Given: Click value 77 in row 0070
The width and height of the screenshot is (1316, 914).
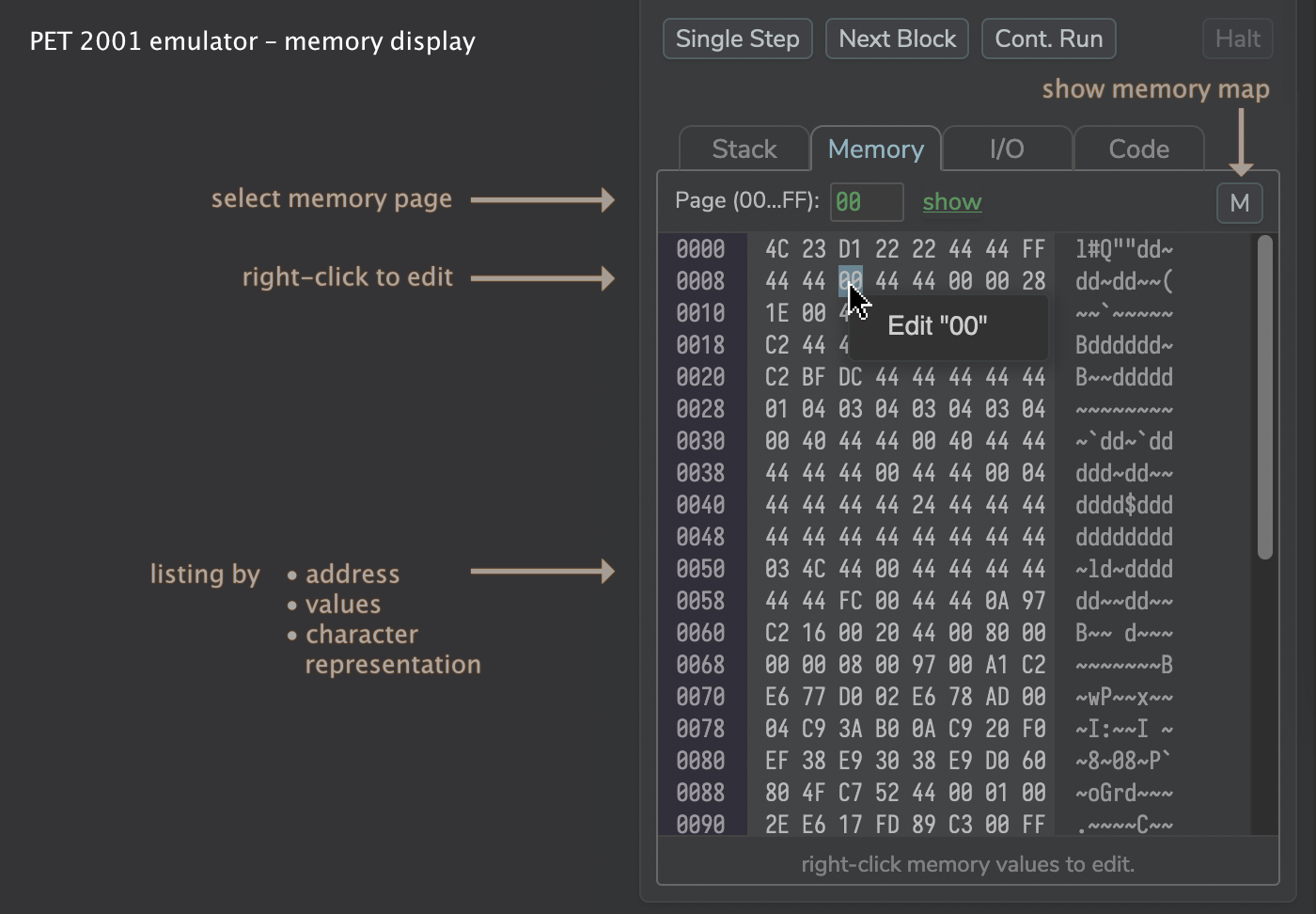Looking at the screenshot, I should [x=814, y=697].
